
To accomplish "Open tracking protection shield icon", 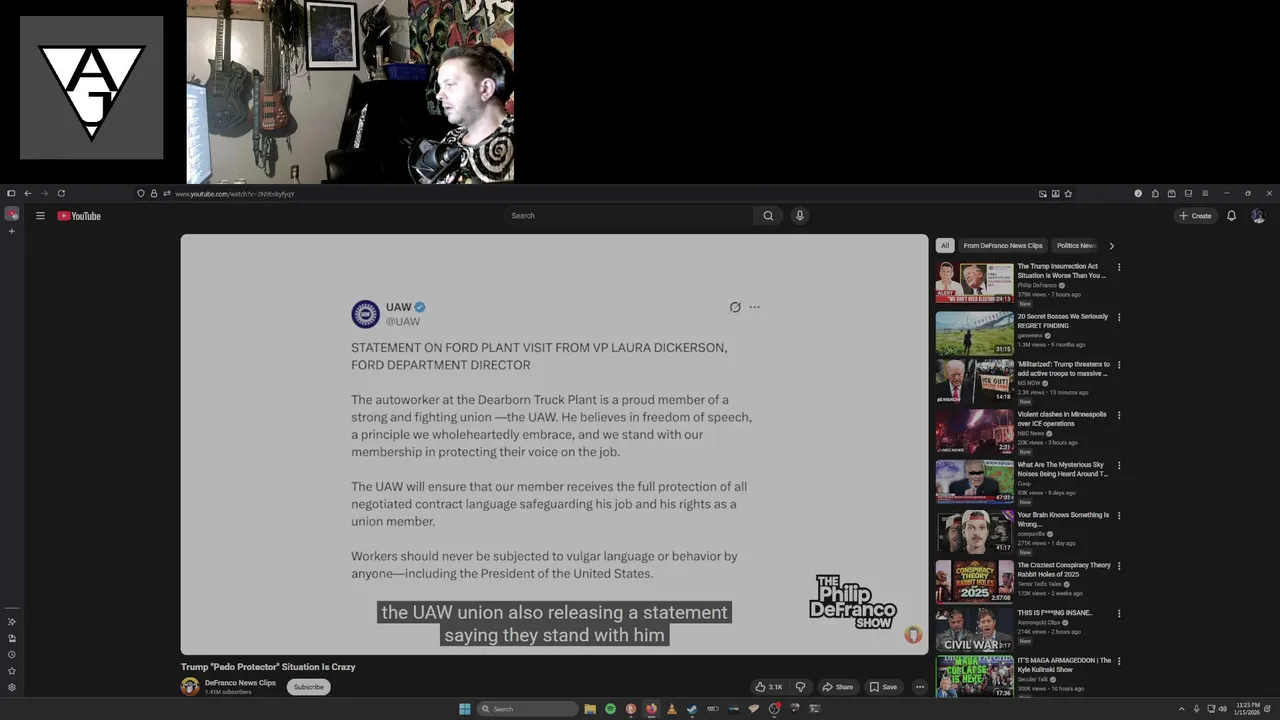I will [141, 193].
